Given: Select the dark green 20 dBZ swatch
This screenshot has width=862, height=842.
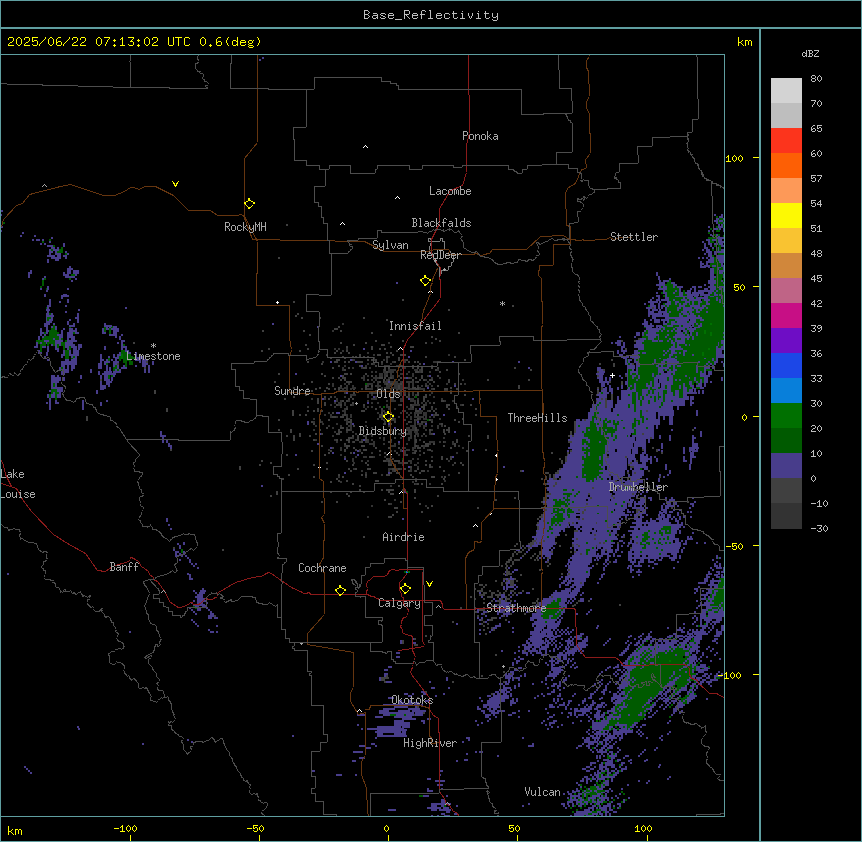Looking at the screenshot, I should coord(786,440).
